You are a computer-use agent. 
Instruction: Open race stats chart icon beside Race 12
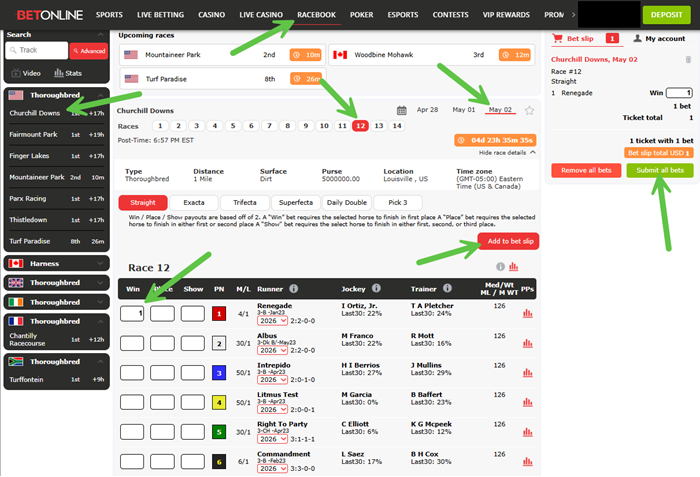pyautogui.click(x=513, y=267)
